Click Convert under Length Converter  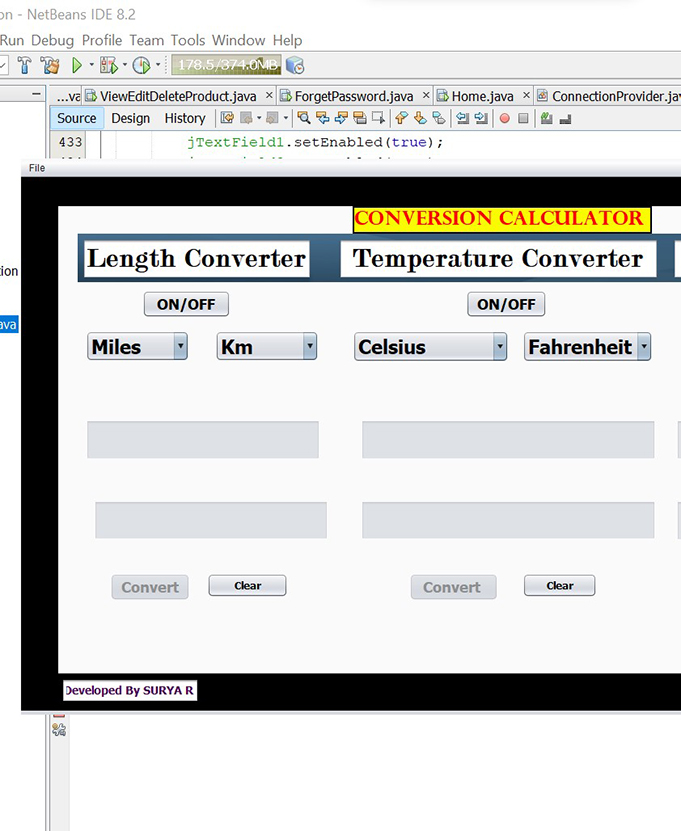(x=150, y=587)
